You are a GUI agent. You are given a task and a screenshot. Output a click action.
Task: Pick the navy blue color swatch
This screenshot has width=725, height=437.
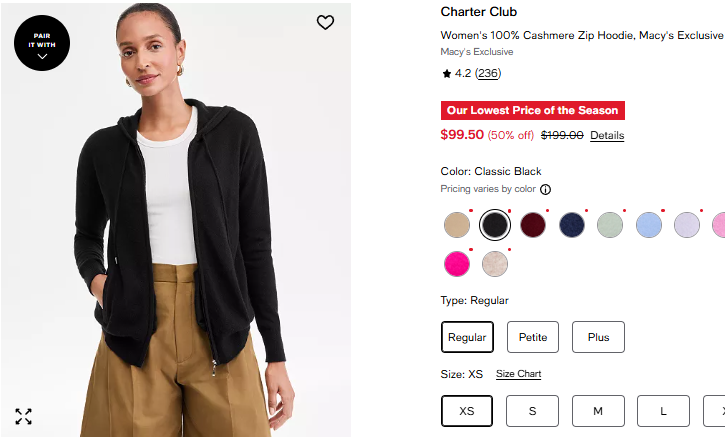click(572, 225)
